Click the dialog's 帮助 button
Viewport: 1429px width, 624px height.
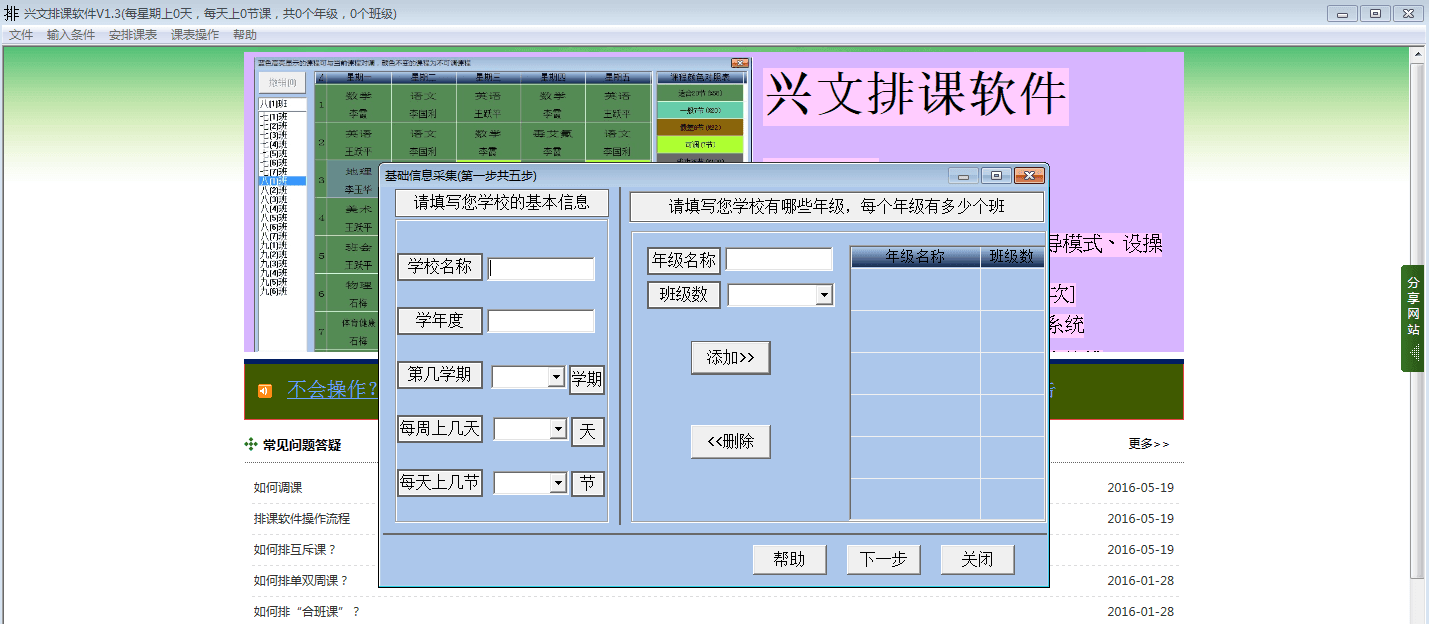[790, 560]
